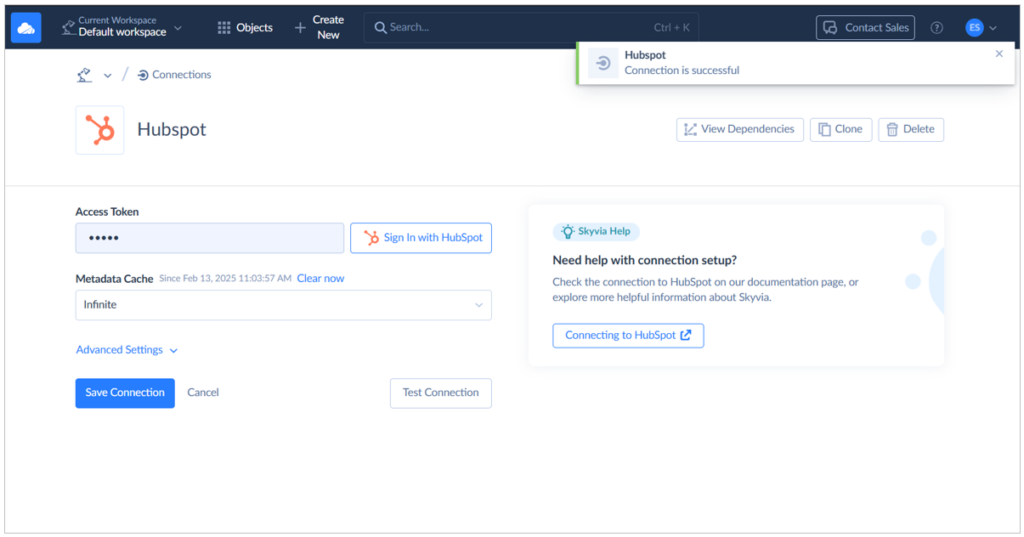
Task: Open the Objects menu
Action: [245, 27]
